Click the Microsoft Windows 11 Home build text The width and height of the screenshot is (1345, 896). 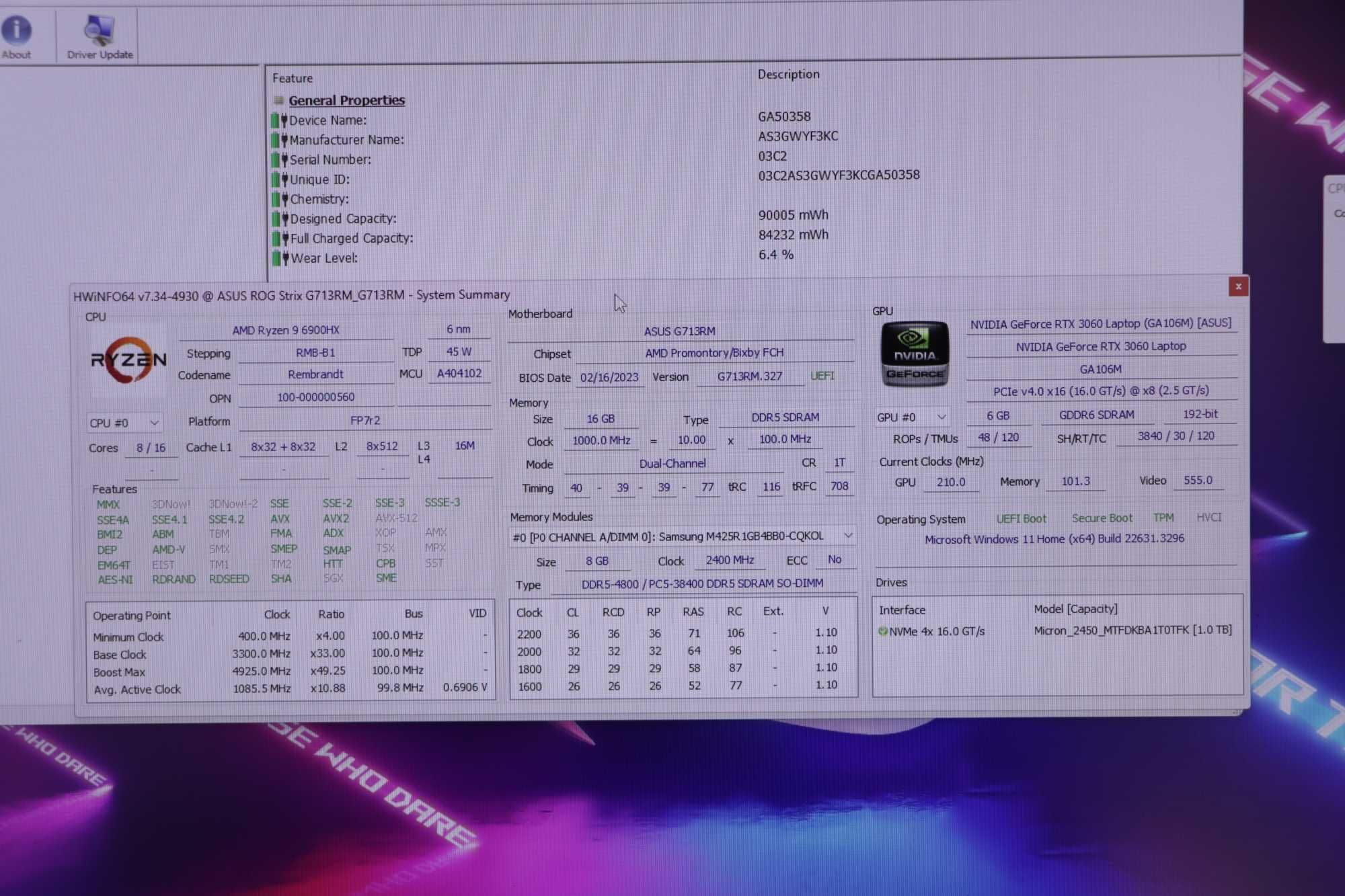click(x=1054, y=539)
